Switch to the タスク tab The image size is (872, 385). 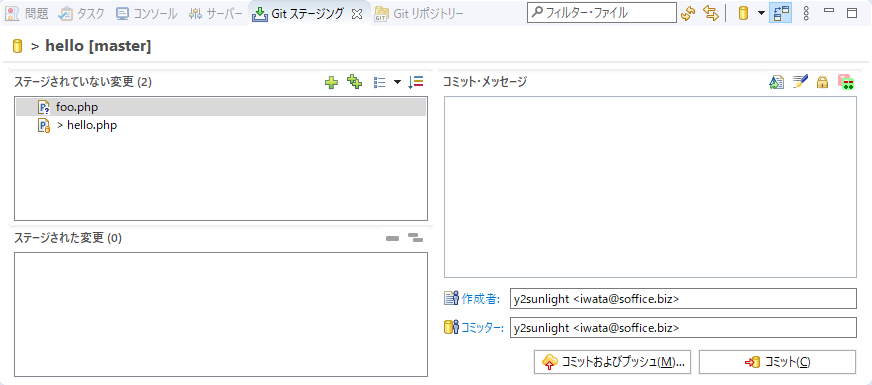click(82, 13)
